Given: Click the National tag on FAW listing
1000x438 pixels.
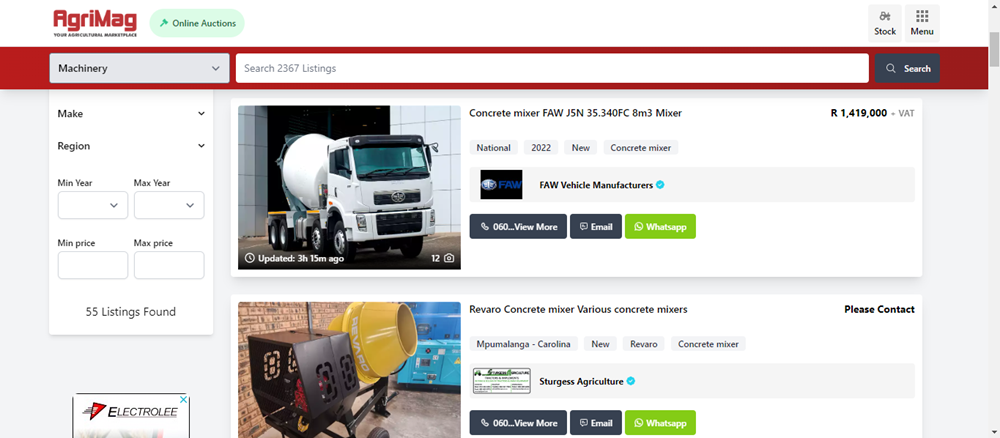Looking at the screenshot, I should tap(494, 148).
